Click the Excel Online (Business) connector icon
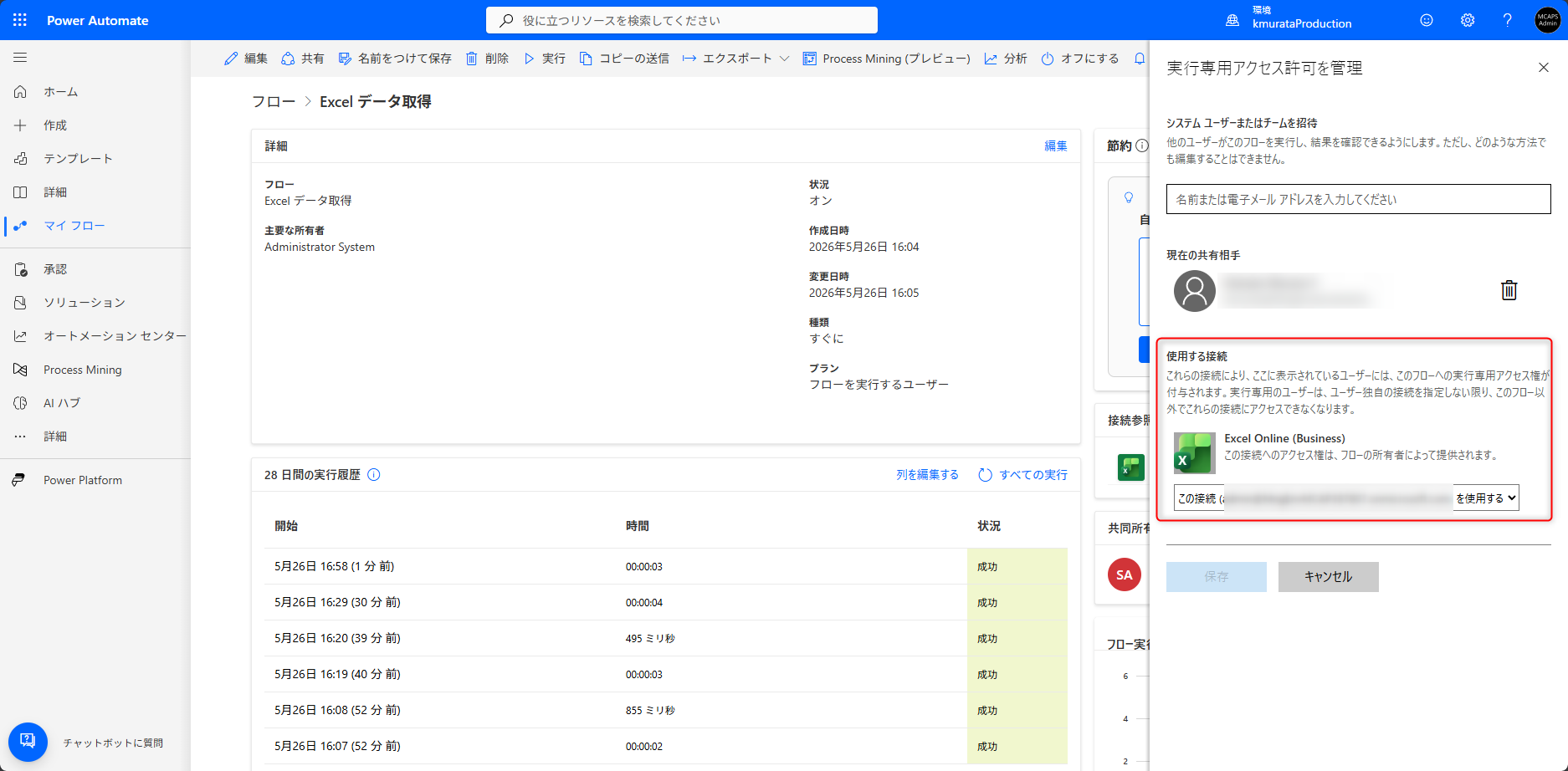Screen dimensions: 1568x771 1194,453
